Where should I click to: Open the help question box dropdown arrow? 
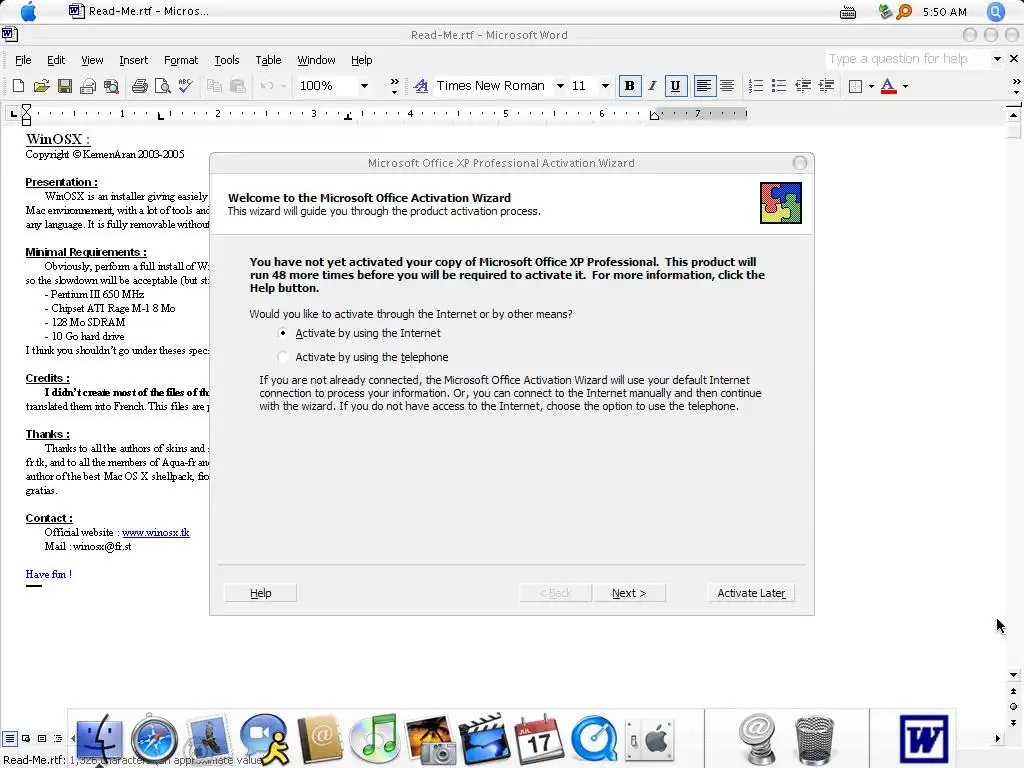click(997, 59)
